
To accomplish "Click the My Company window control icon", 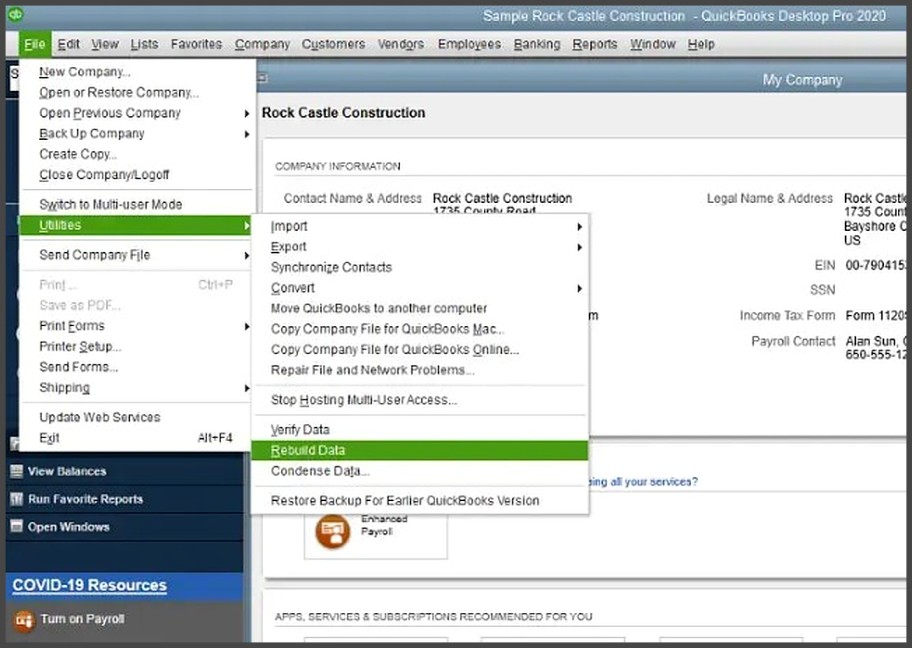I will (x=262, y=77).
